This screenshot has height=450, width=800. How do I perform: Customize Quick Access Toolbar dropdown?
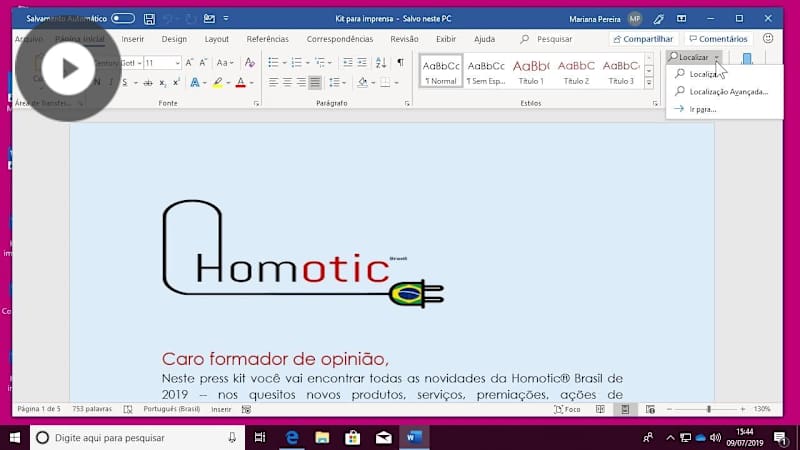click(226, 19)
